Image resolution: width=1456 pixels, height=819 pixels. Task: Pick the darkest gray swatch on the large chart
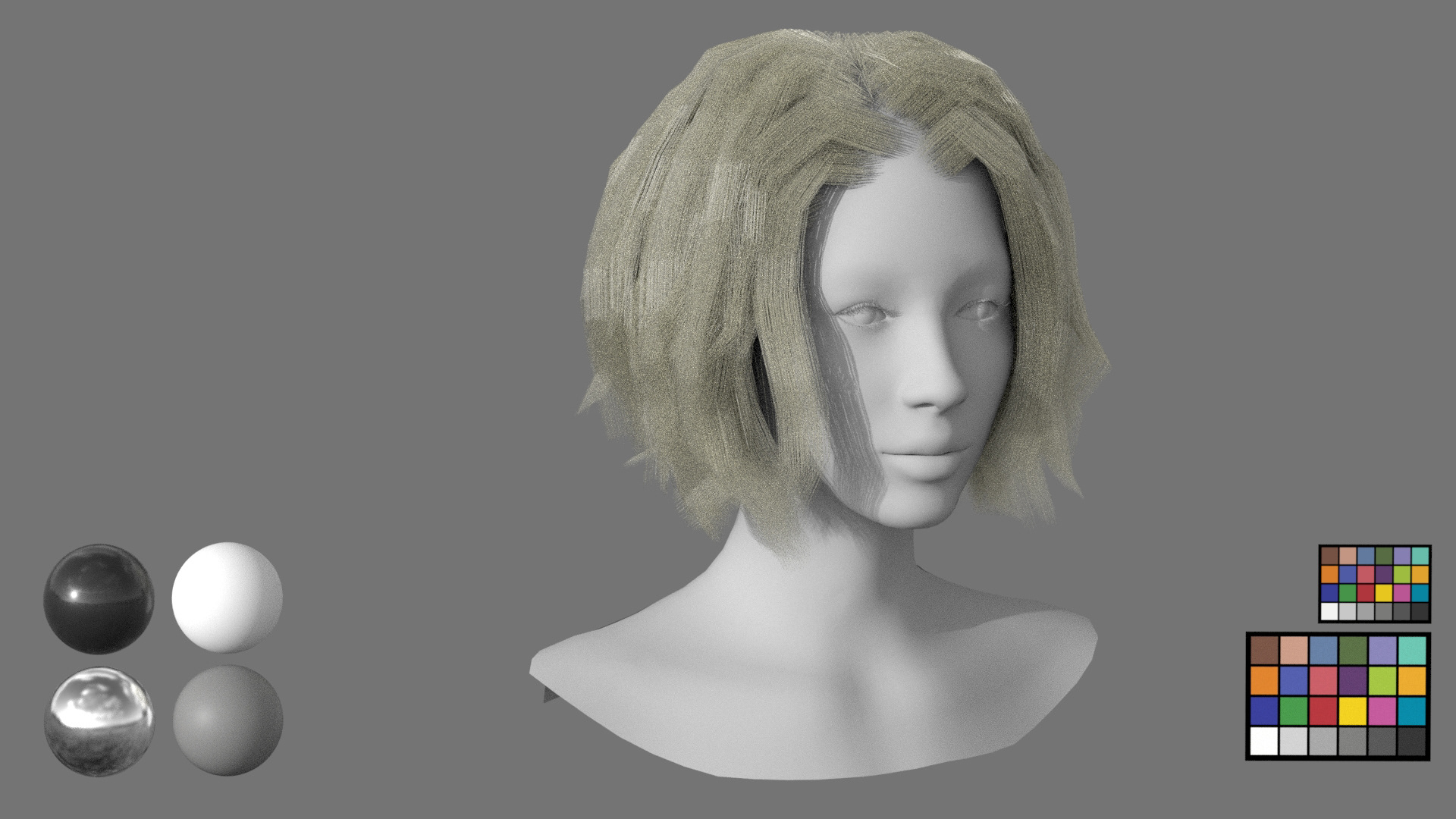(x=1412, y=741)
